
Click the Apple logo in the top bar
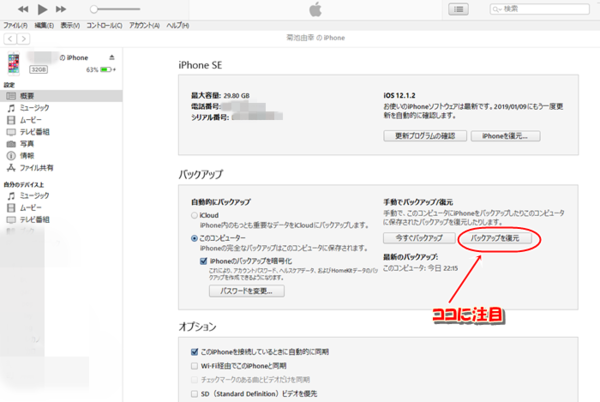315,9
